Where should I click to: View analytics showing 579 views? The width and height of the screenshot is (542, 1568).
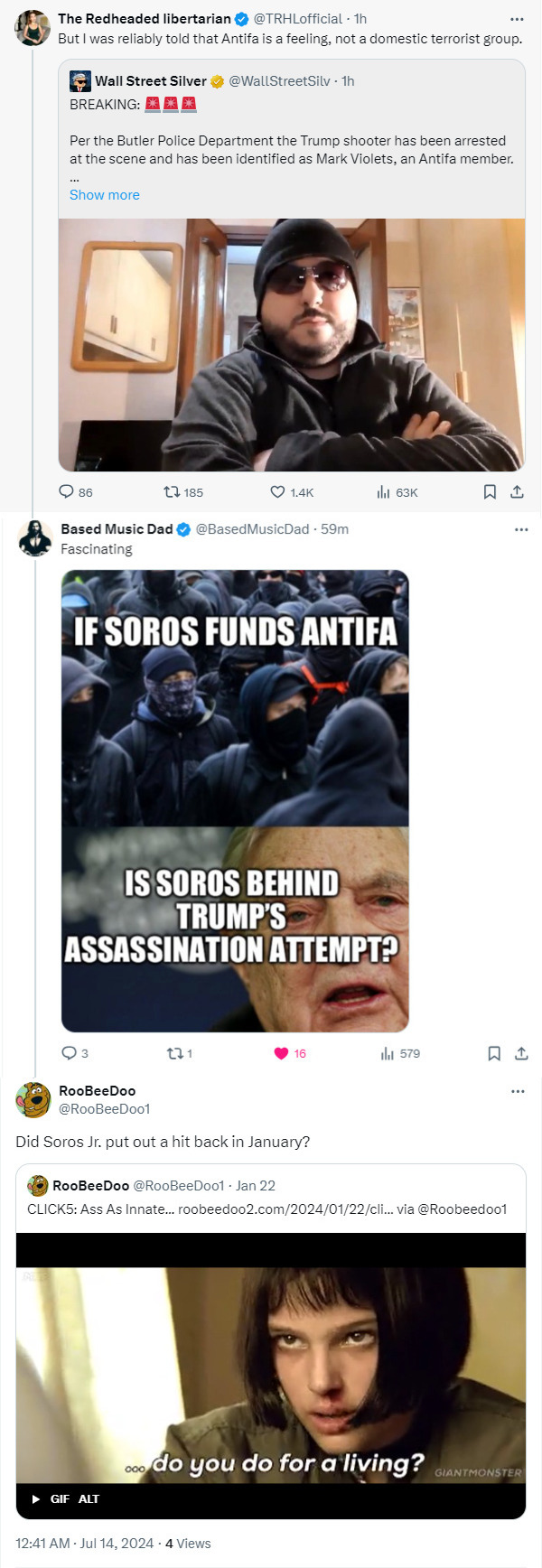[388, 1053]
